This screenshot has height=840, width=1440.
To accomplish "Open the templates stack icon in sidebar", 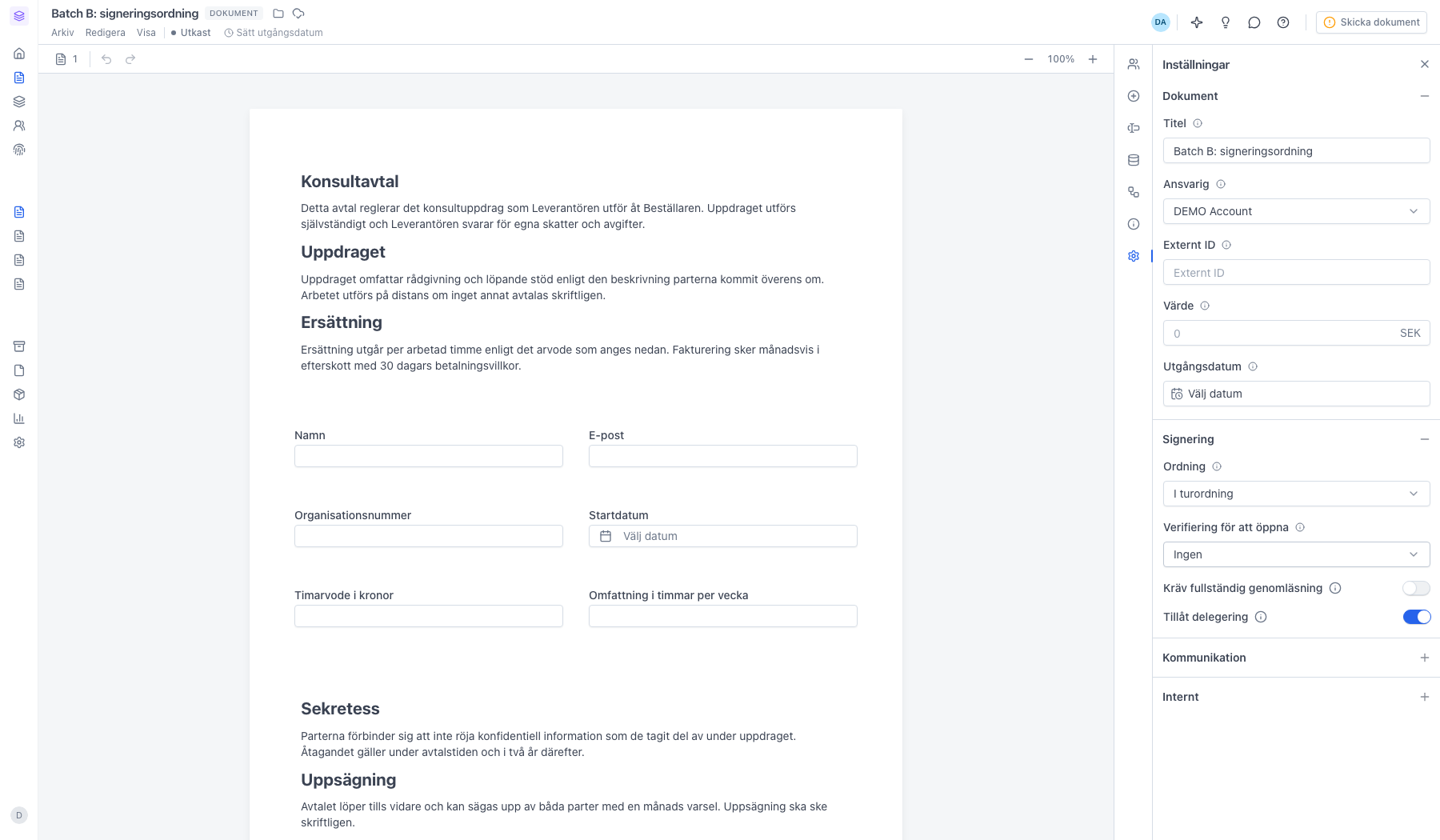I will coord(19,102).
